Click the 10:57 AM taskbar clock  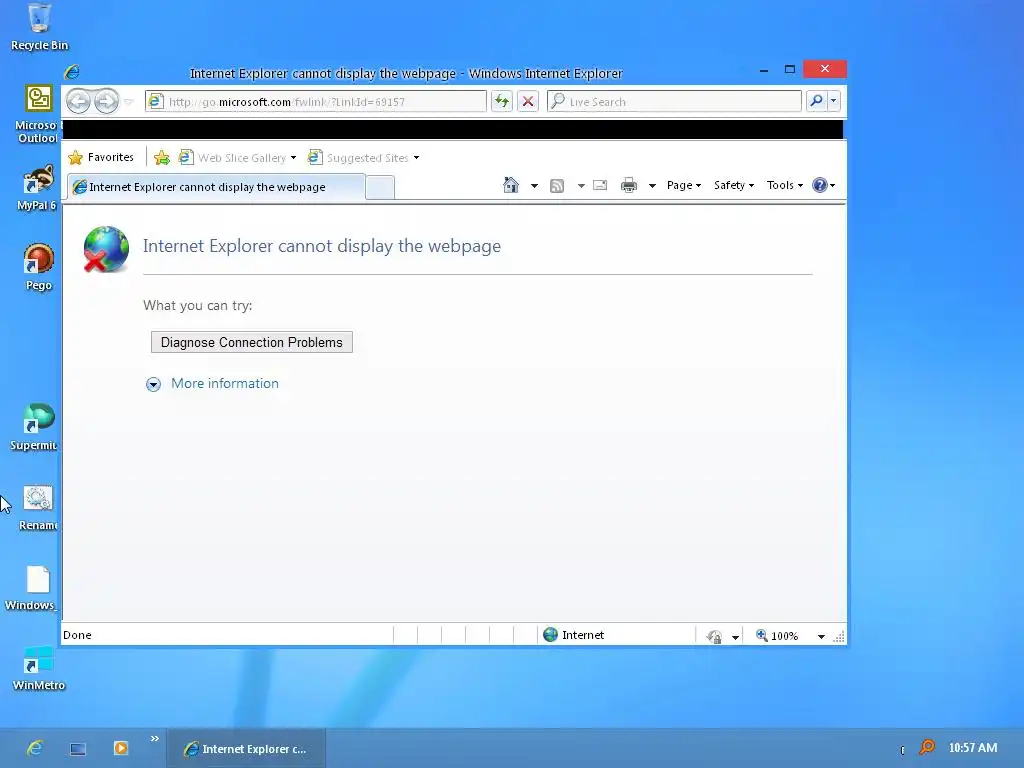click(972, 748)
